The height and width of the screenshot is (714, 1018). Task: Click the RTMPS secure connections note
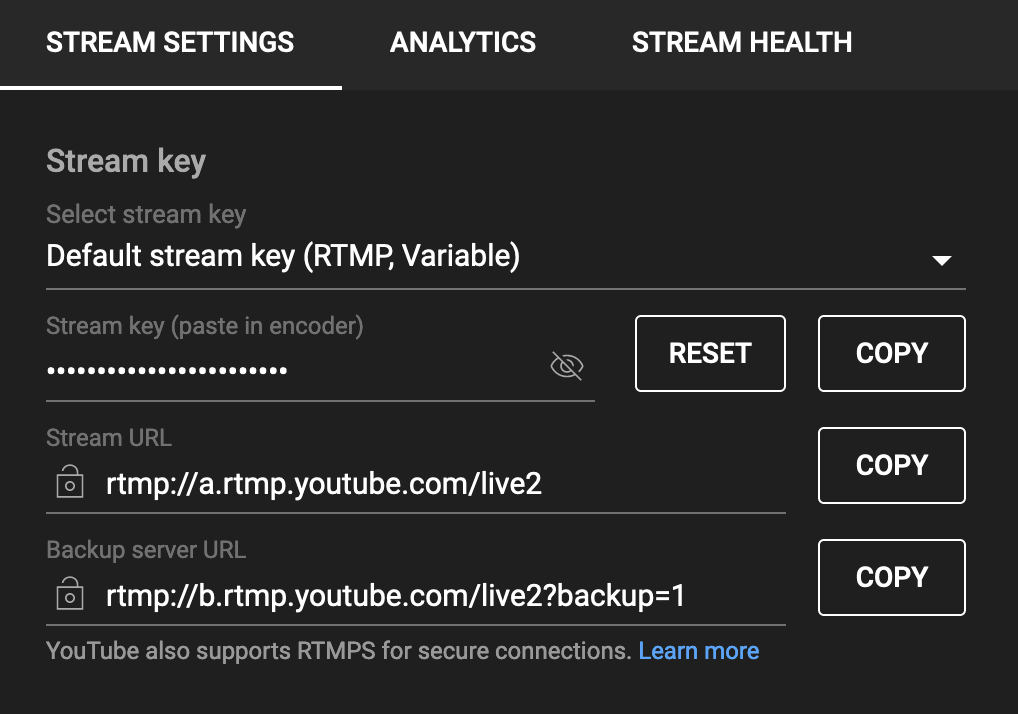click(x=339, y=651)
